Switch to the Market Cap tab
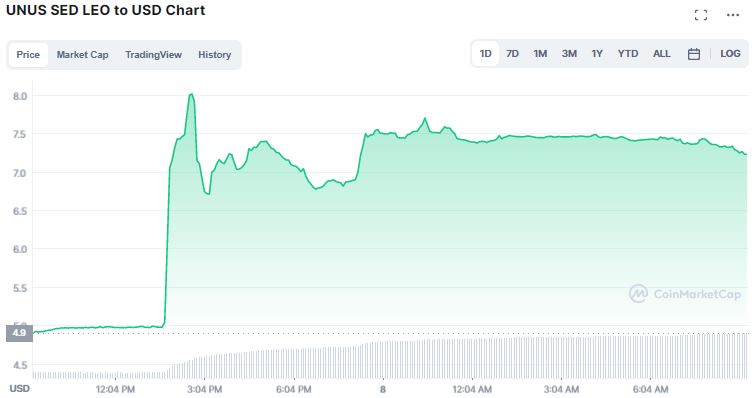The width and height of the screenshot is (755, 398). pos(82,54)
